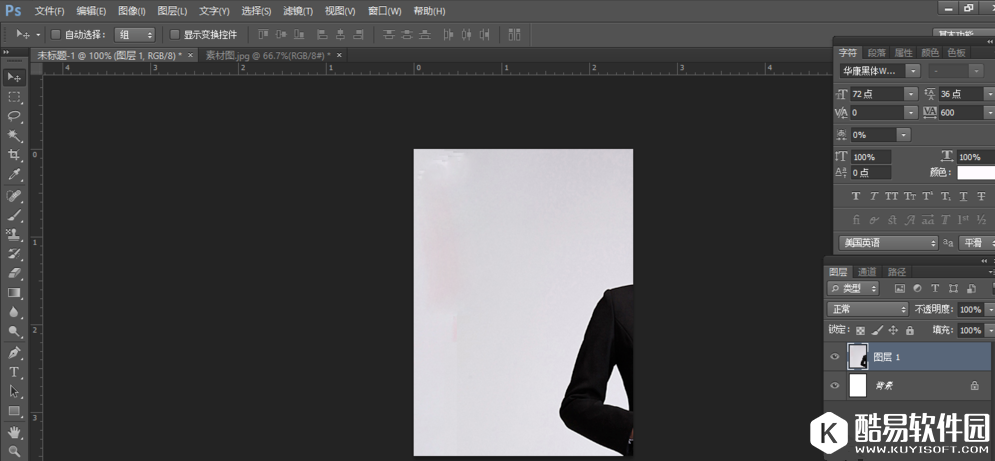Switch to the Hand tool
Screen dimensions: 995x461
click(x=14, y=432)
